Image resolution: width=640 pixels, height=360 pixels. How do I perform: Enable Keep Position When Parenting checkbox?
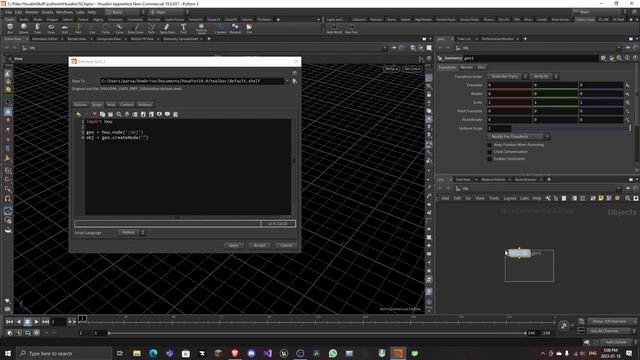click(490, 145)
